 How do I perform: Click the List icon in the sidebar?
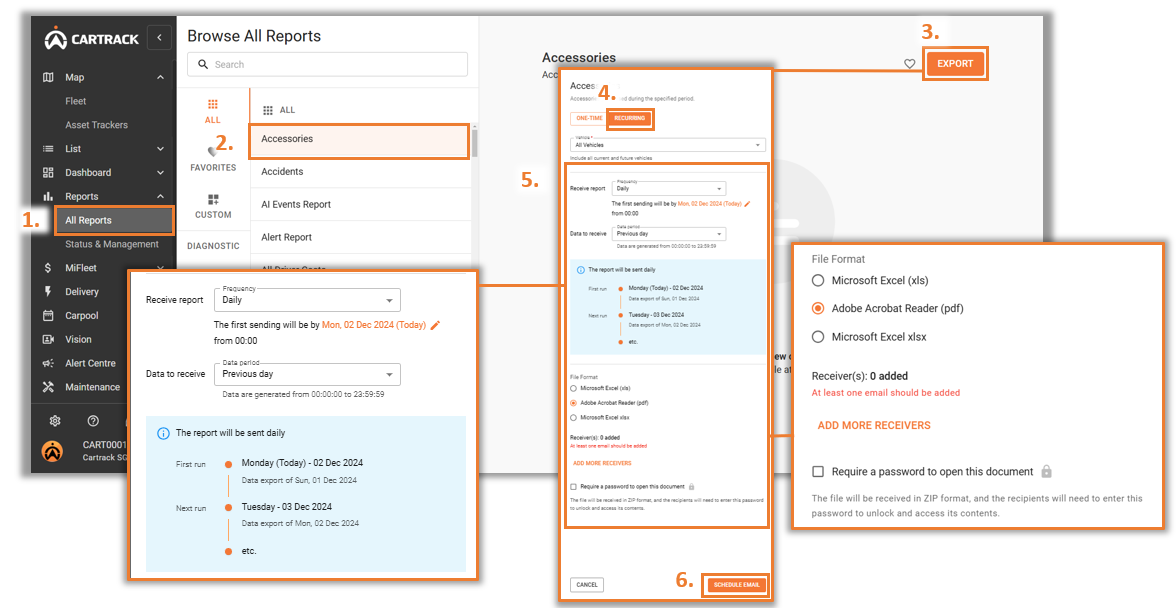coord(48,148)
